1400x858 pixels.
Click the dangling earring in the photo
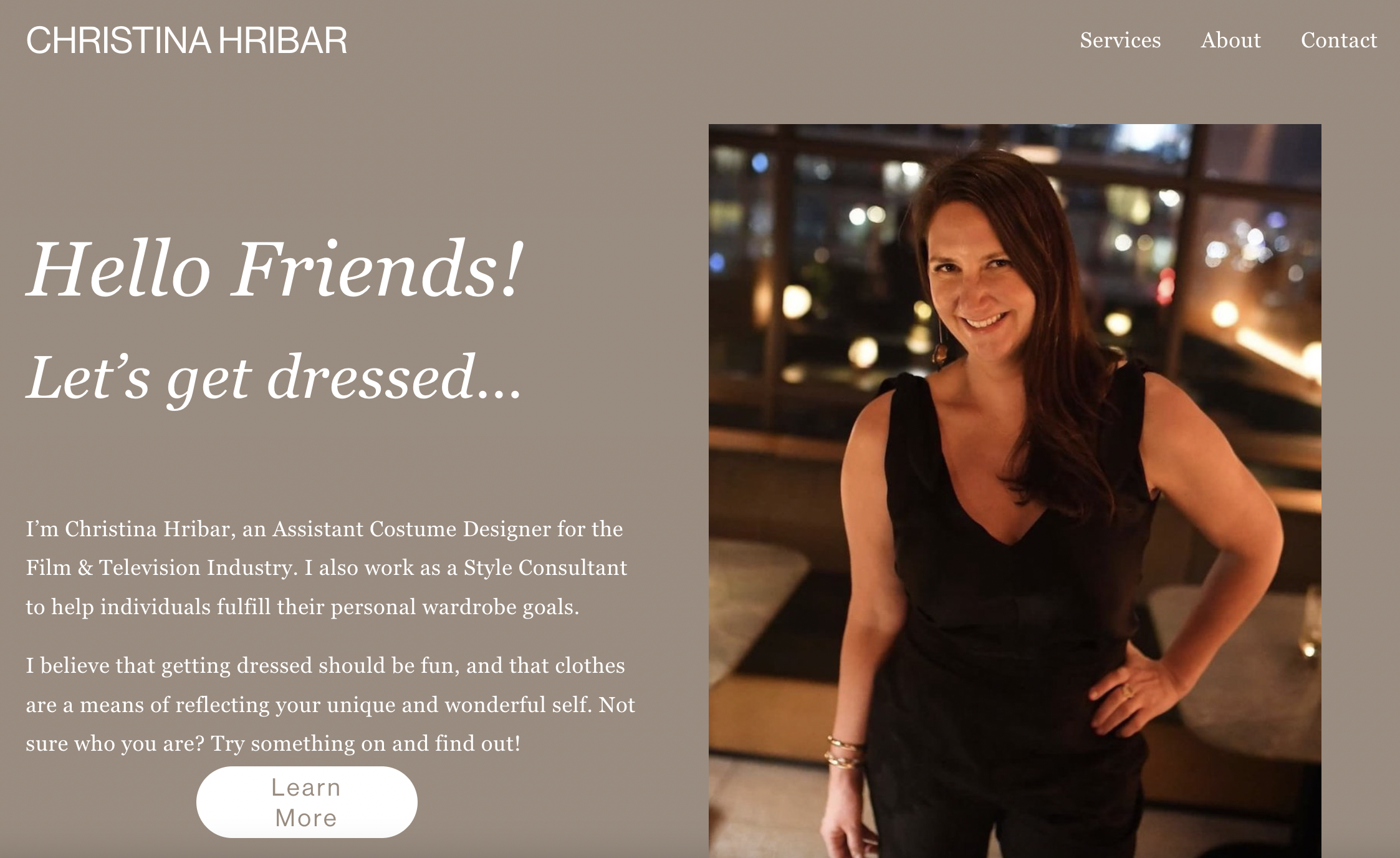pyautogui.click(x=939, y=341)
